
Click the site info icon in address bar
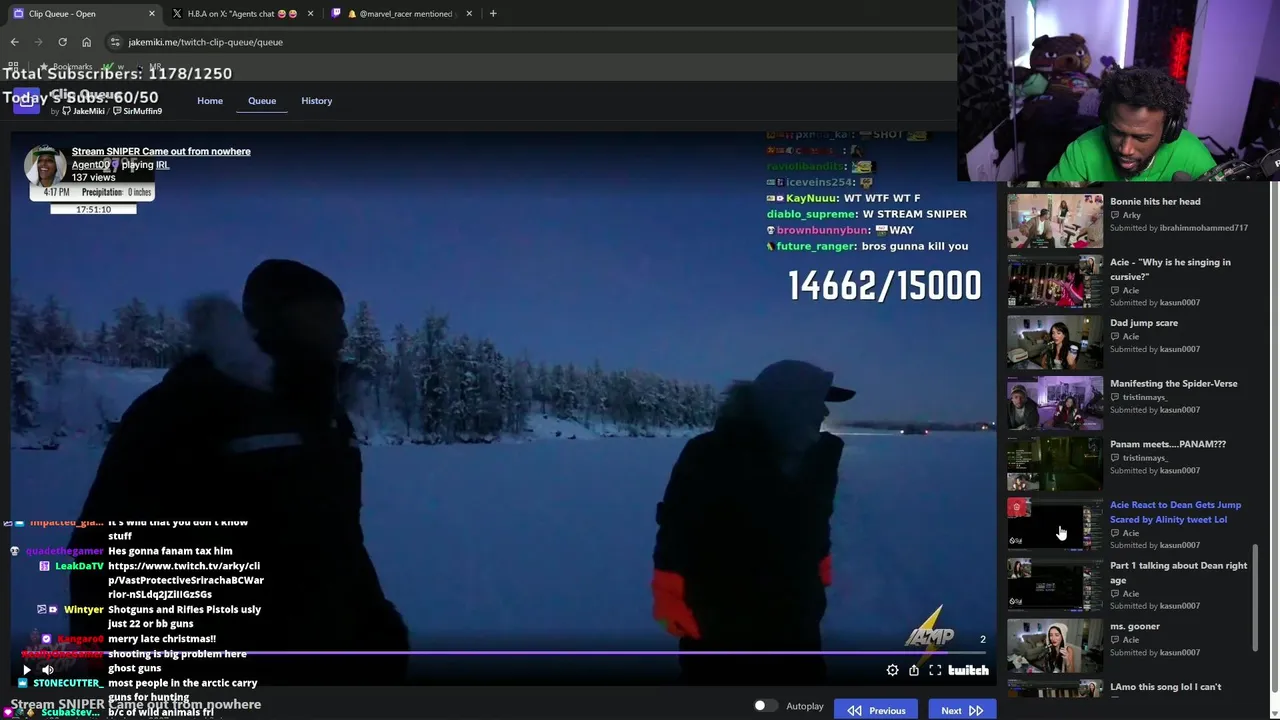[x=115, y=42]
